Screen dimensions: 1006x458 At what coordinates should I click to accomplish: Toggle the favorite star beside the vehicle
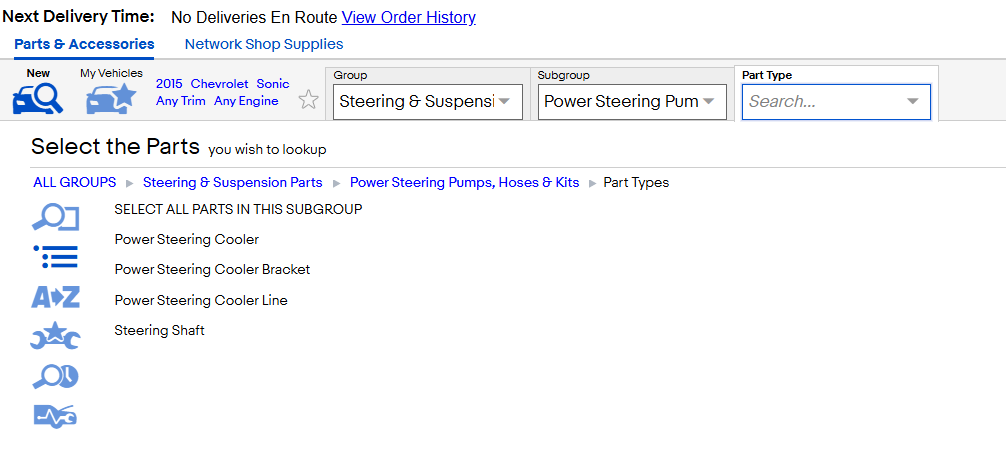[309, 99]
